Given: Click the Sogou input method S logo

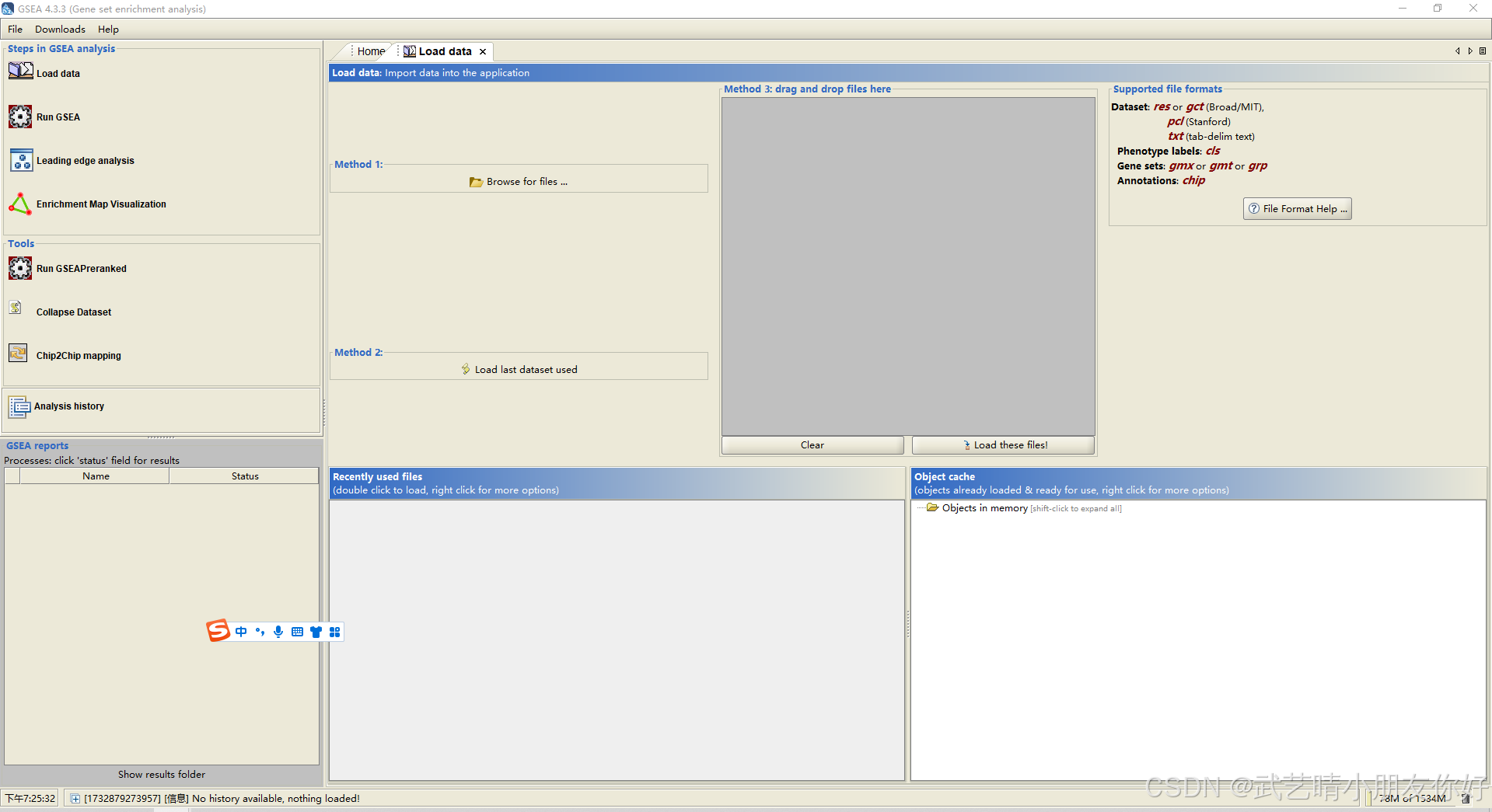Looking at the screenshot, I should point(218,631).
